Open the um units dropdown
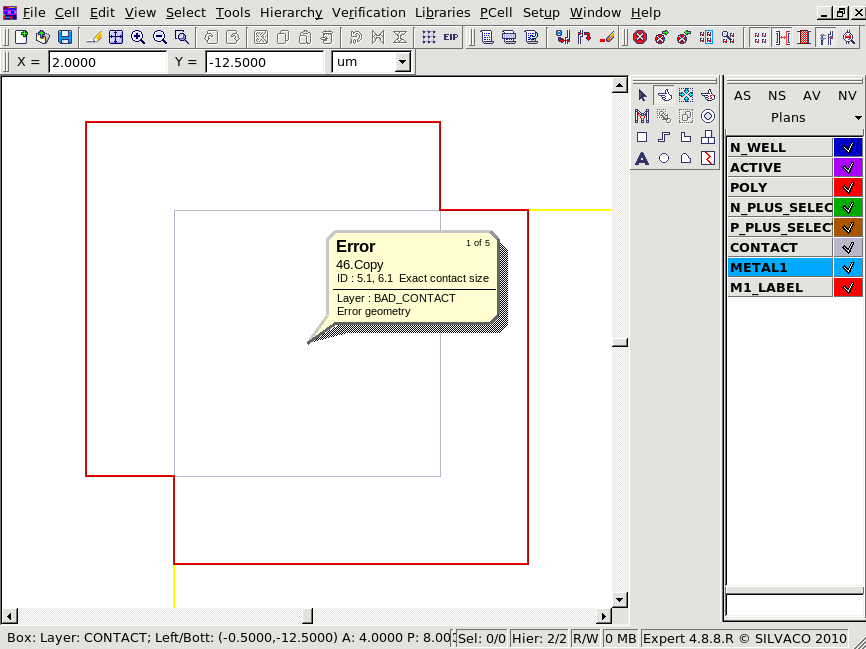 coord(402,62)
